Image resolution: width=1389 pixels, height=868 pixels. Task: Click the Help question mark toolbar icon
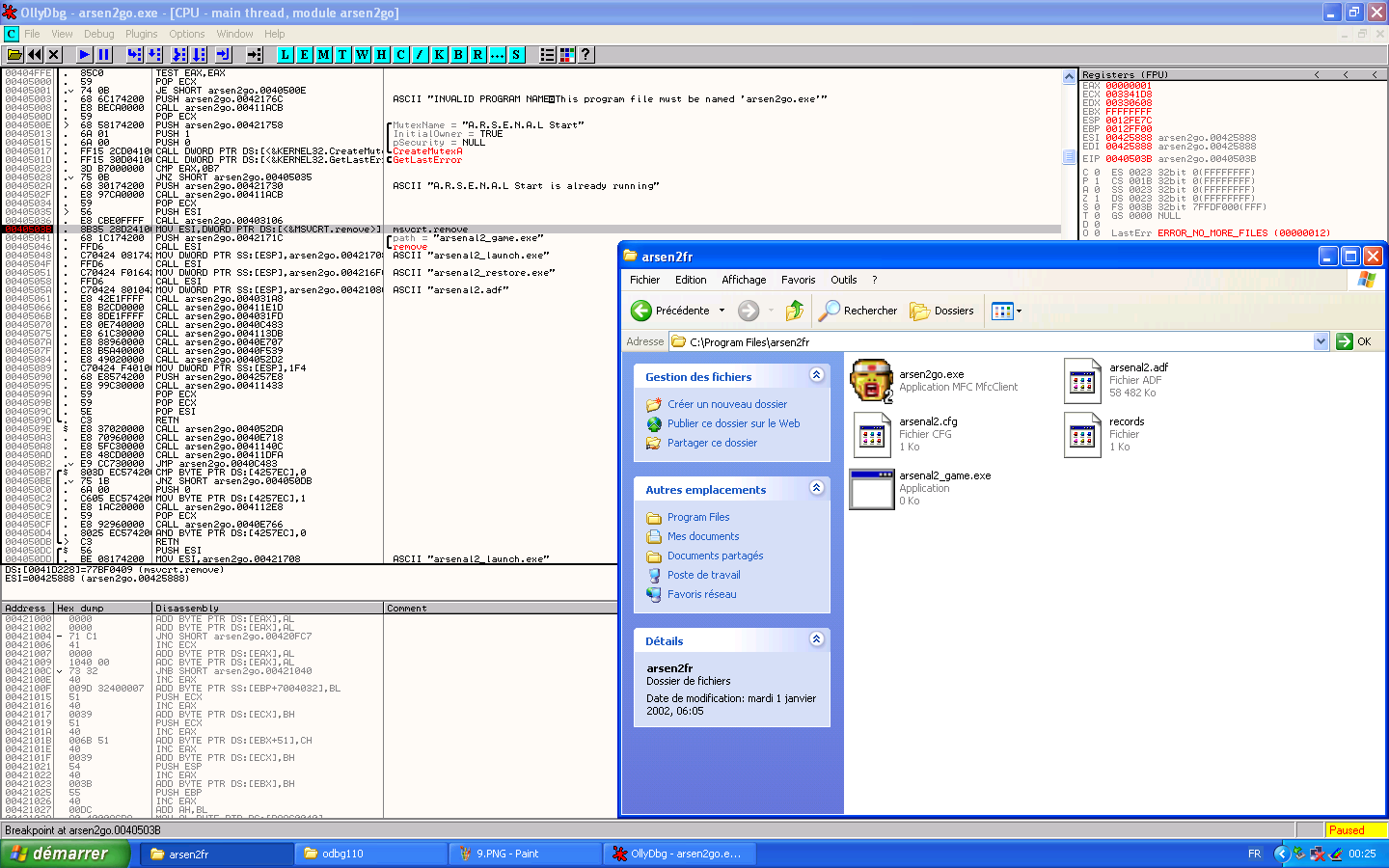point(586,55)
